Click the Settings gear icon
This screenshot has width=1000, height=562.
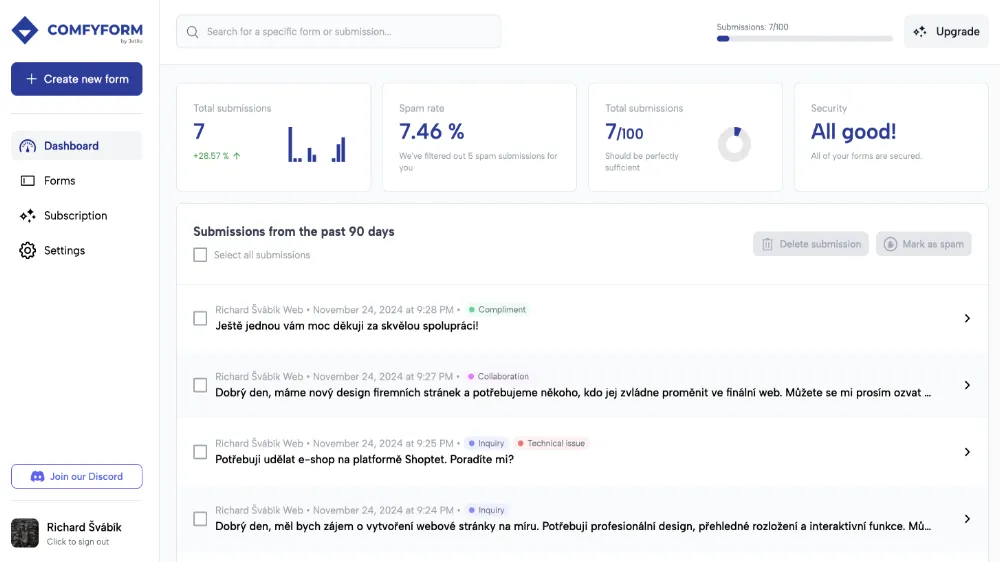tap(28, 251)
